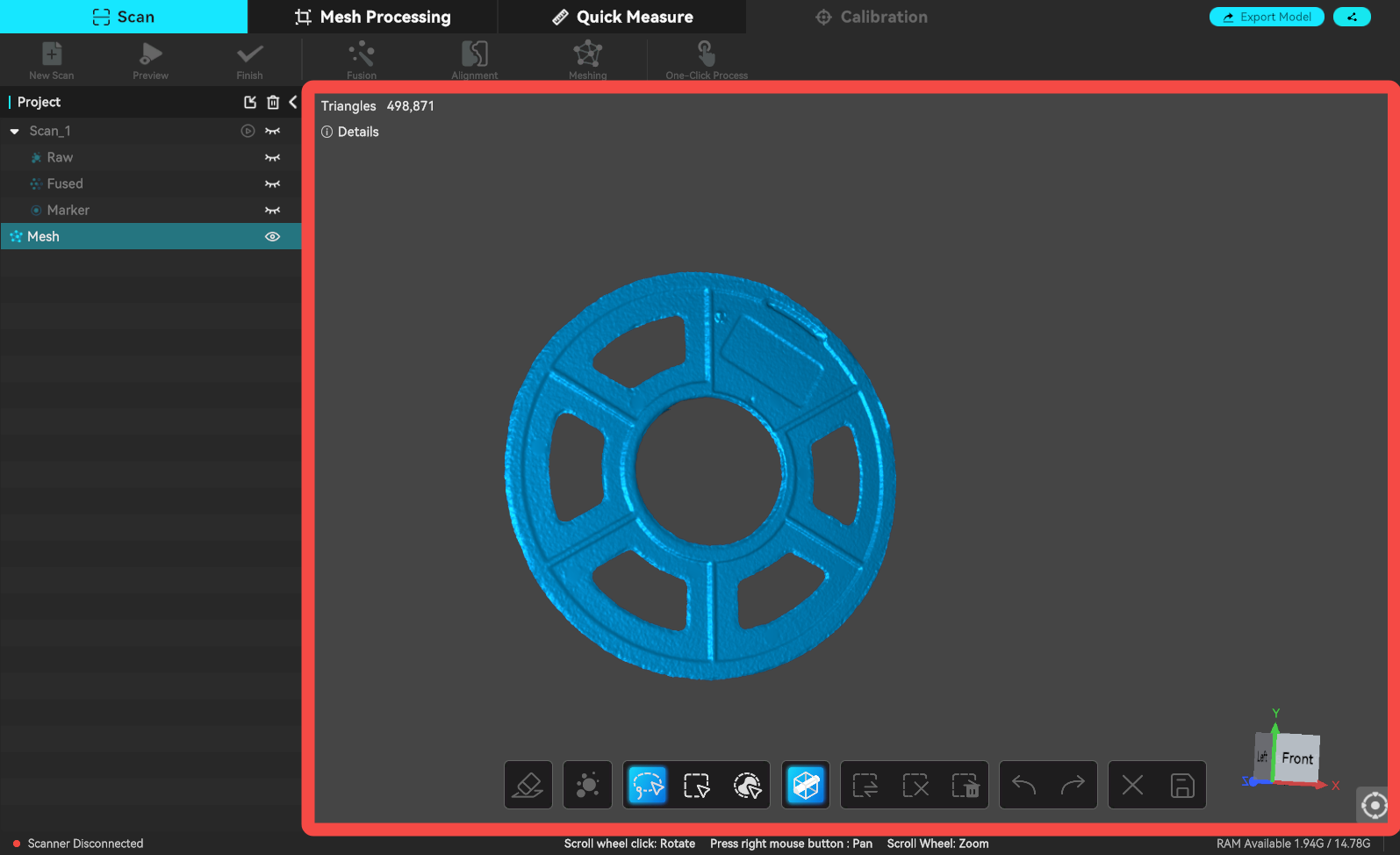Run the Fusion tool
This screenshot has height=855, width=1400.
(362, 60)
